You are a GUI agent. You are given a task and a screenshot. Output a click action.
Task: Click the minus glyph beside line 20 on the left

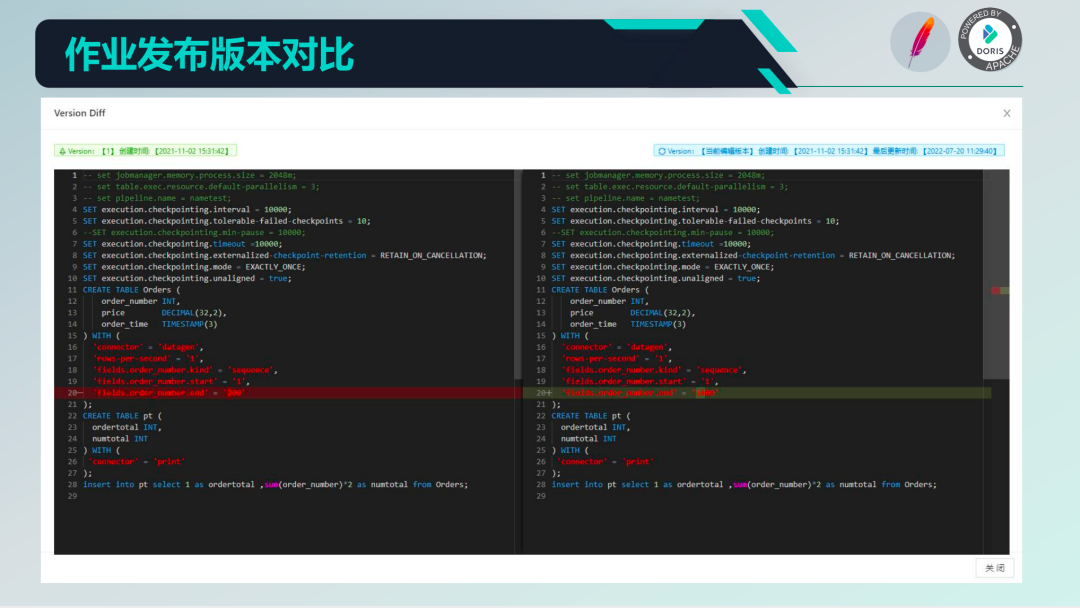pos(81,392)
